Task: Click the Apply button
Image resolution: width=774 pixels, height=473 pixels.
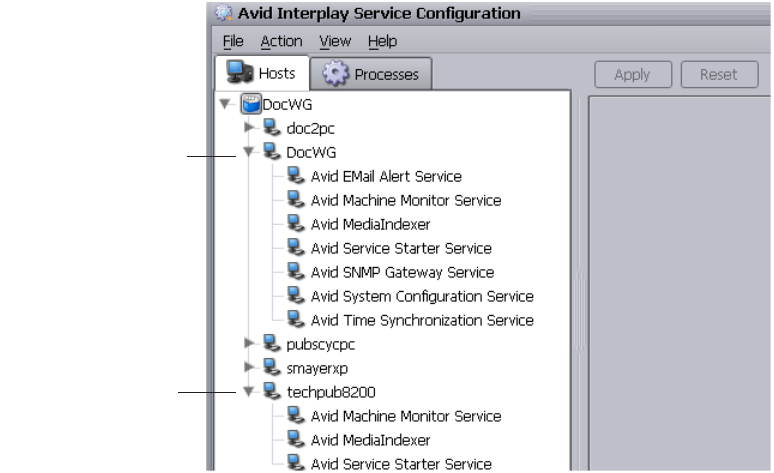Action: (x=633, y=75)
